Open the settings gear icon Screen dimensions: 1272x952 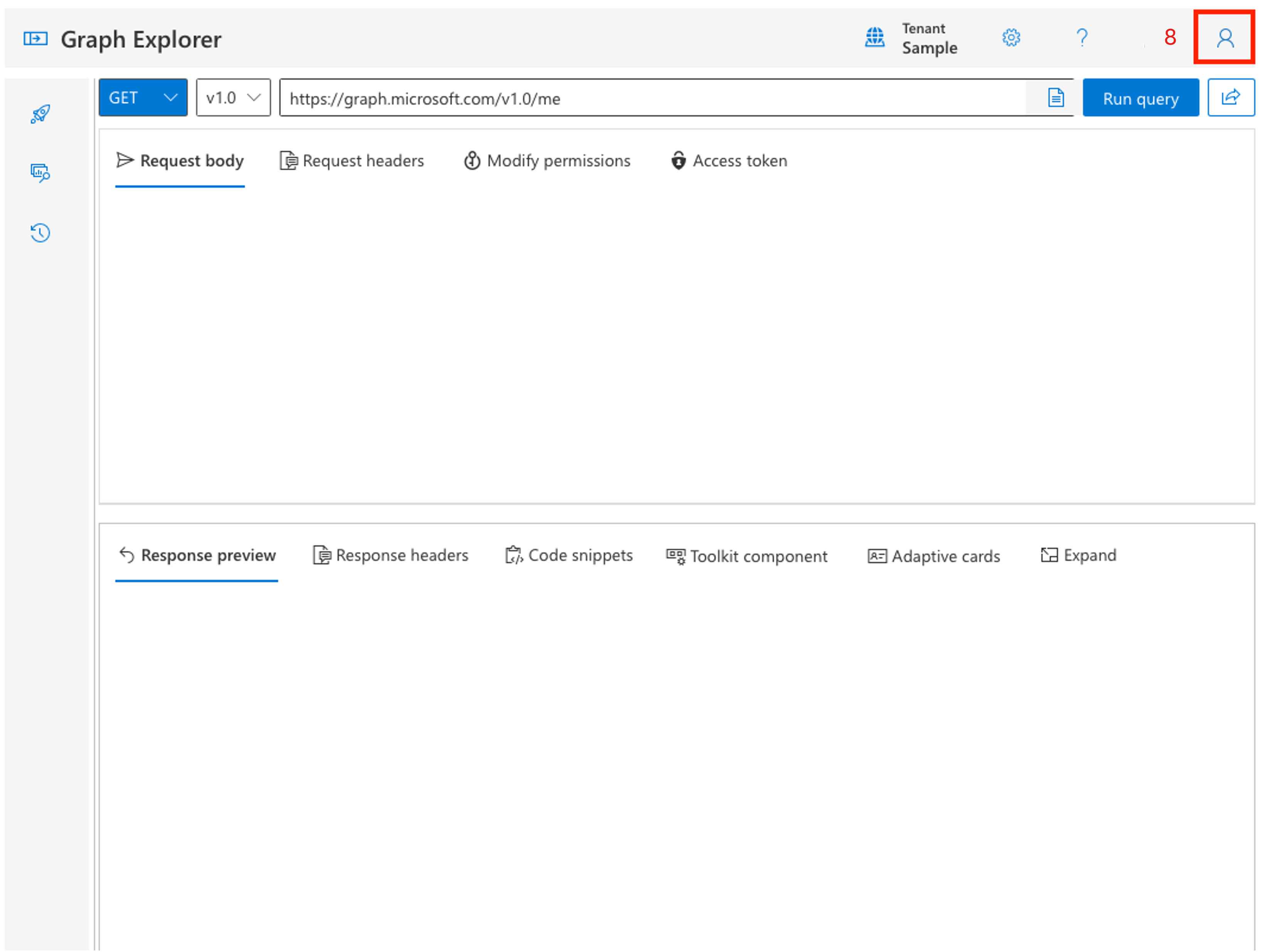1011,38
